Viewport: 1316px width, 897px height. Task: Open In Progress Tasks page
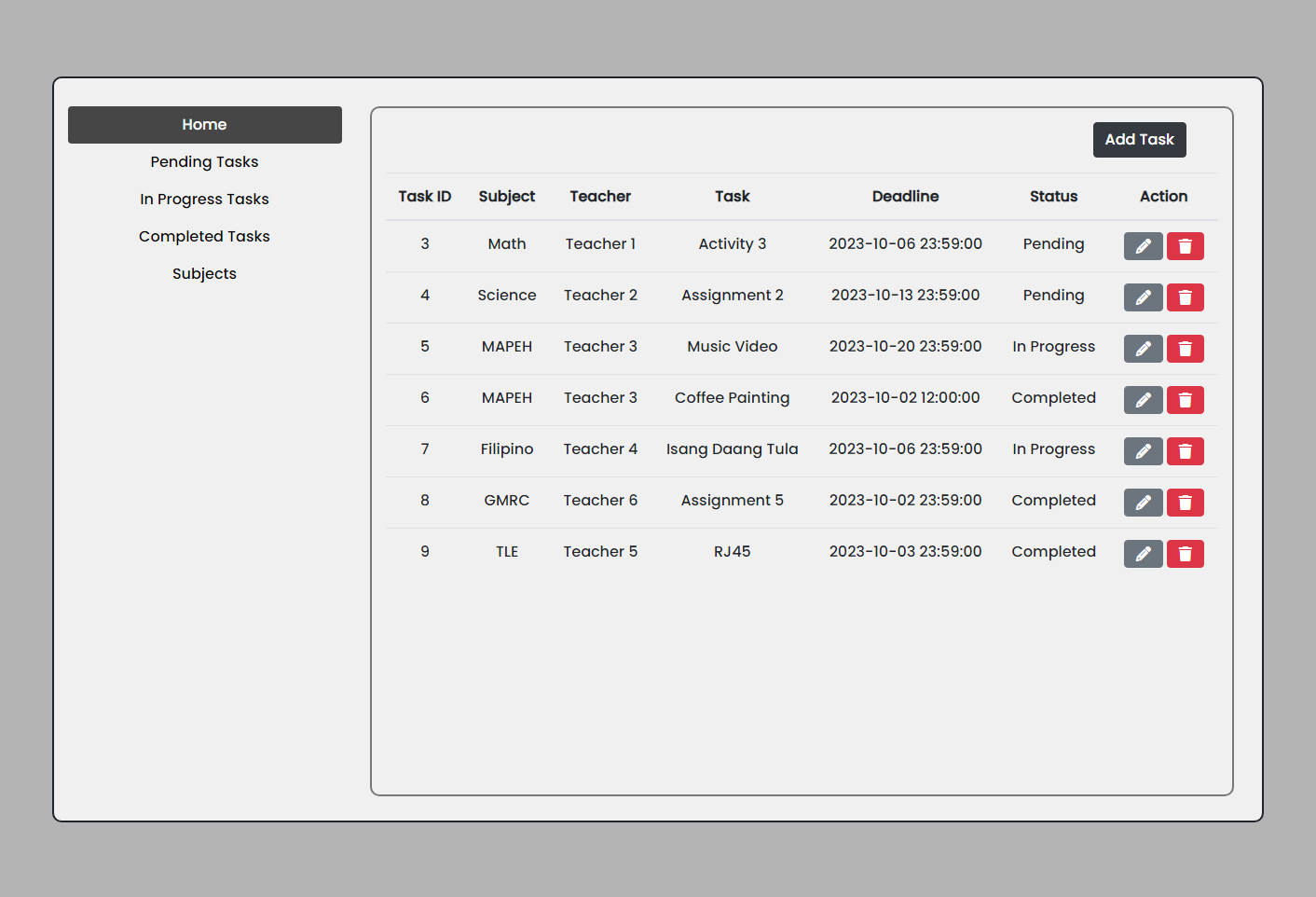pyautogui.click(x=204, y=200)
